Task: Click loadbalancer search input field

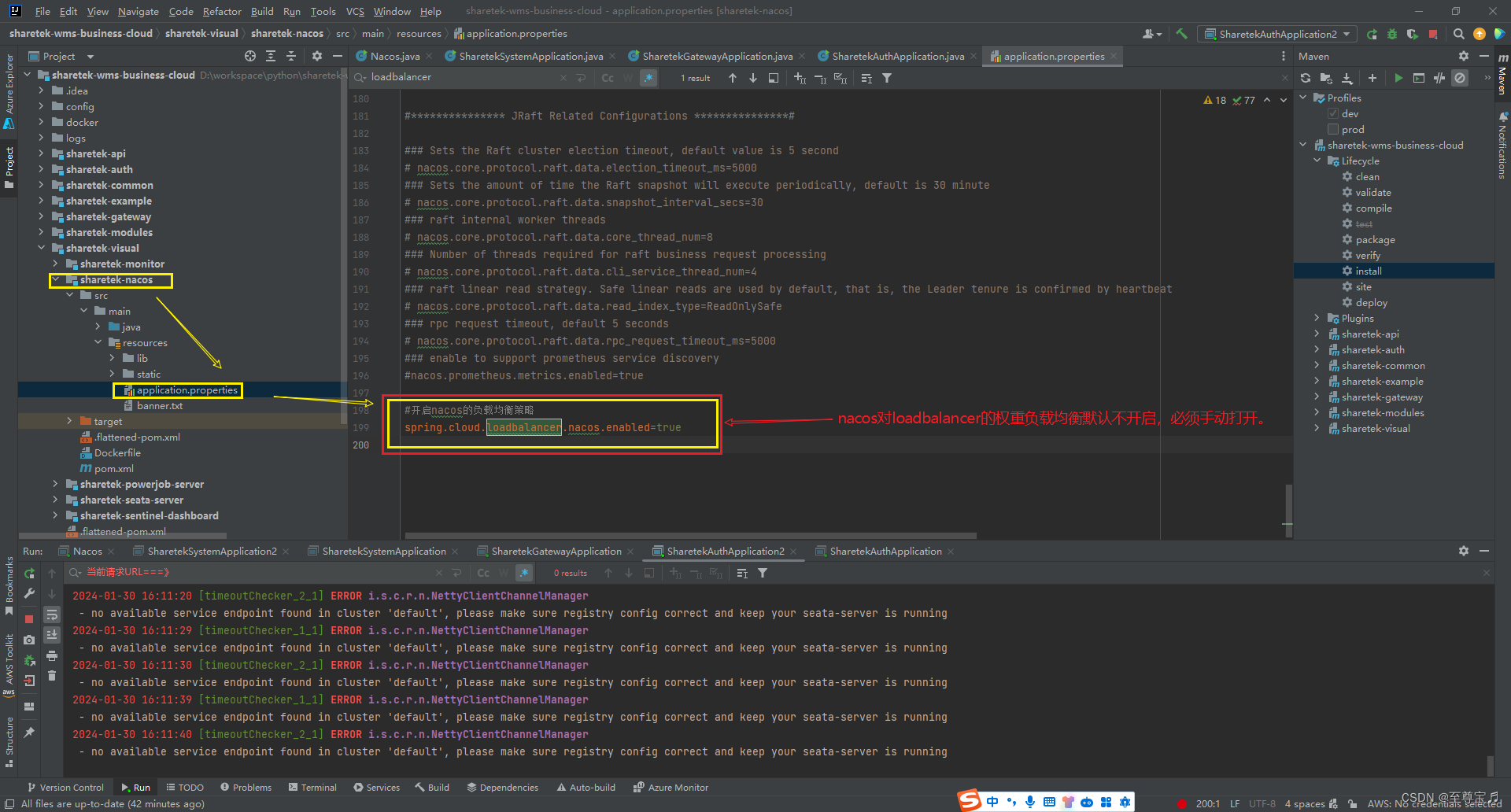Action: click(x=464, y=77)
